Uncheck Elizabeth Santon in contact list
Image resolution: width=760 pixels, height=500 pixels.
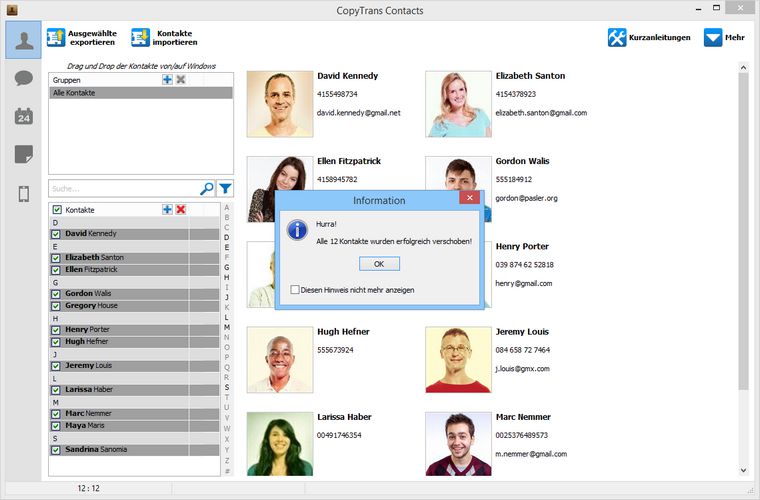click(x=56, y=258)
